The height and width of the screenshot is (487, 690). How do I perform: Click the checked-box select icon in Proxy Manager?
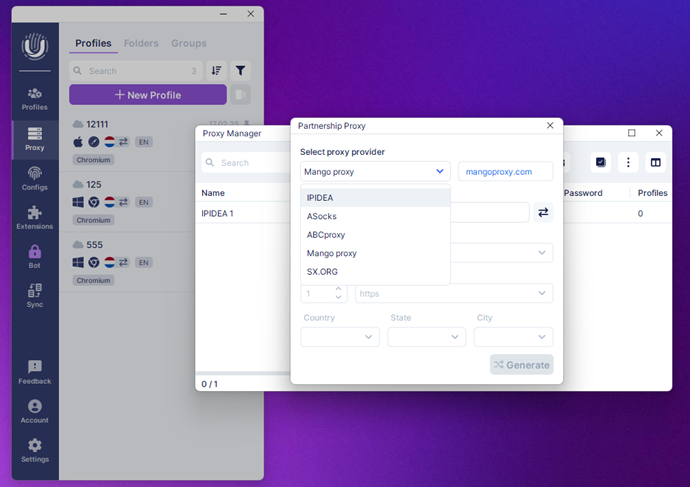600,162
